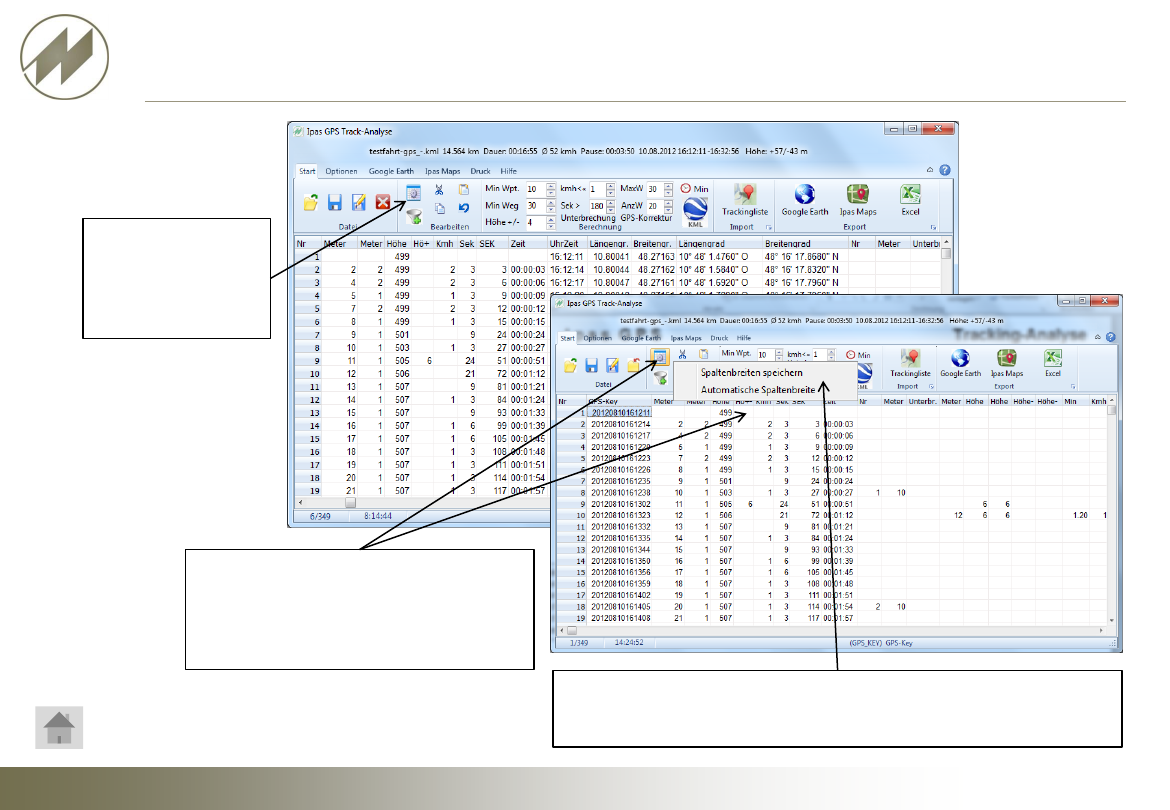Click scissors cut icon in back window
Image resolution: width=1170 pixels, height=810 pixels.
(439, 189)
